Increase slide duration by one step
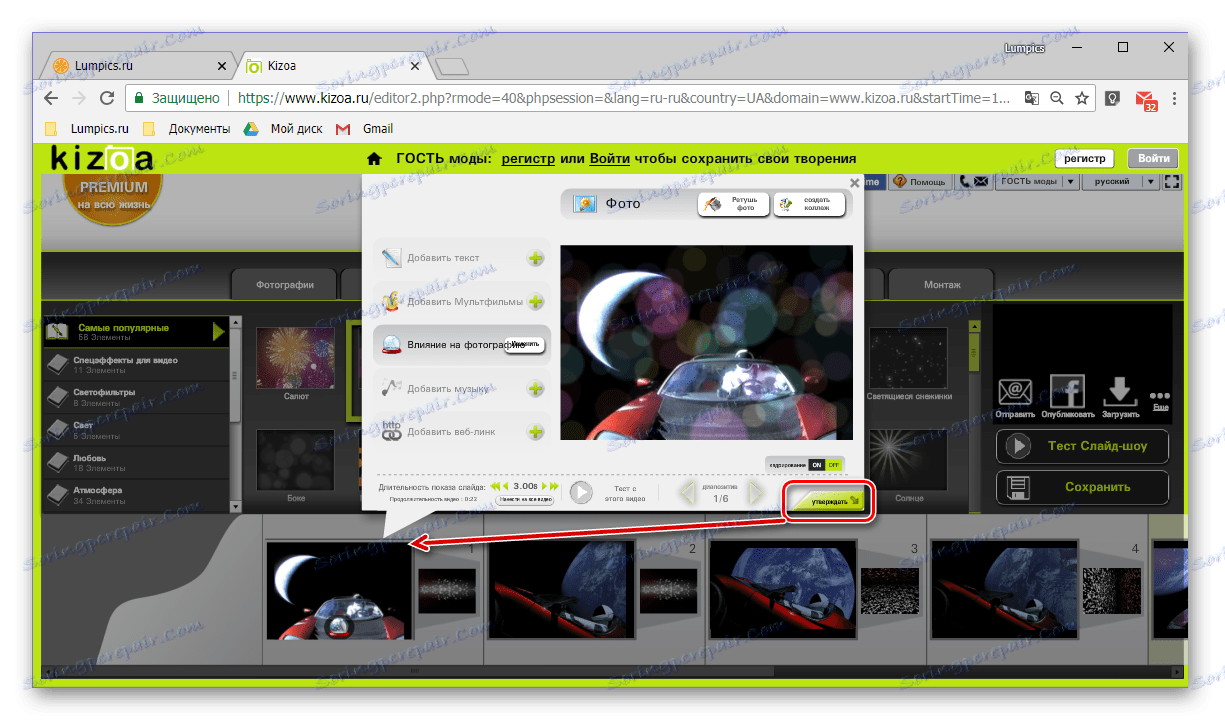Image resolution: width=1225 pixels, height=720 pixels. [543, 486]
